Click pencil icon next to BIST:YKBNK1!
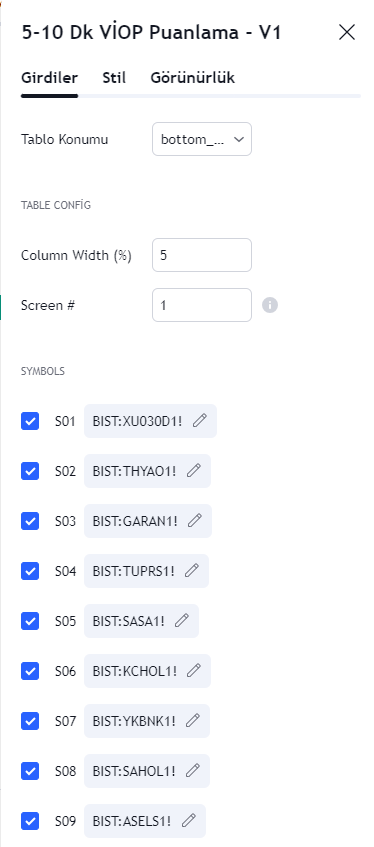Image resolution: width=374 pixels, height=847 pixels. pos(193,720)
